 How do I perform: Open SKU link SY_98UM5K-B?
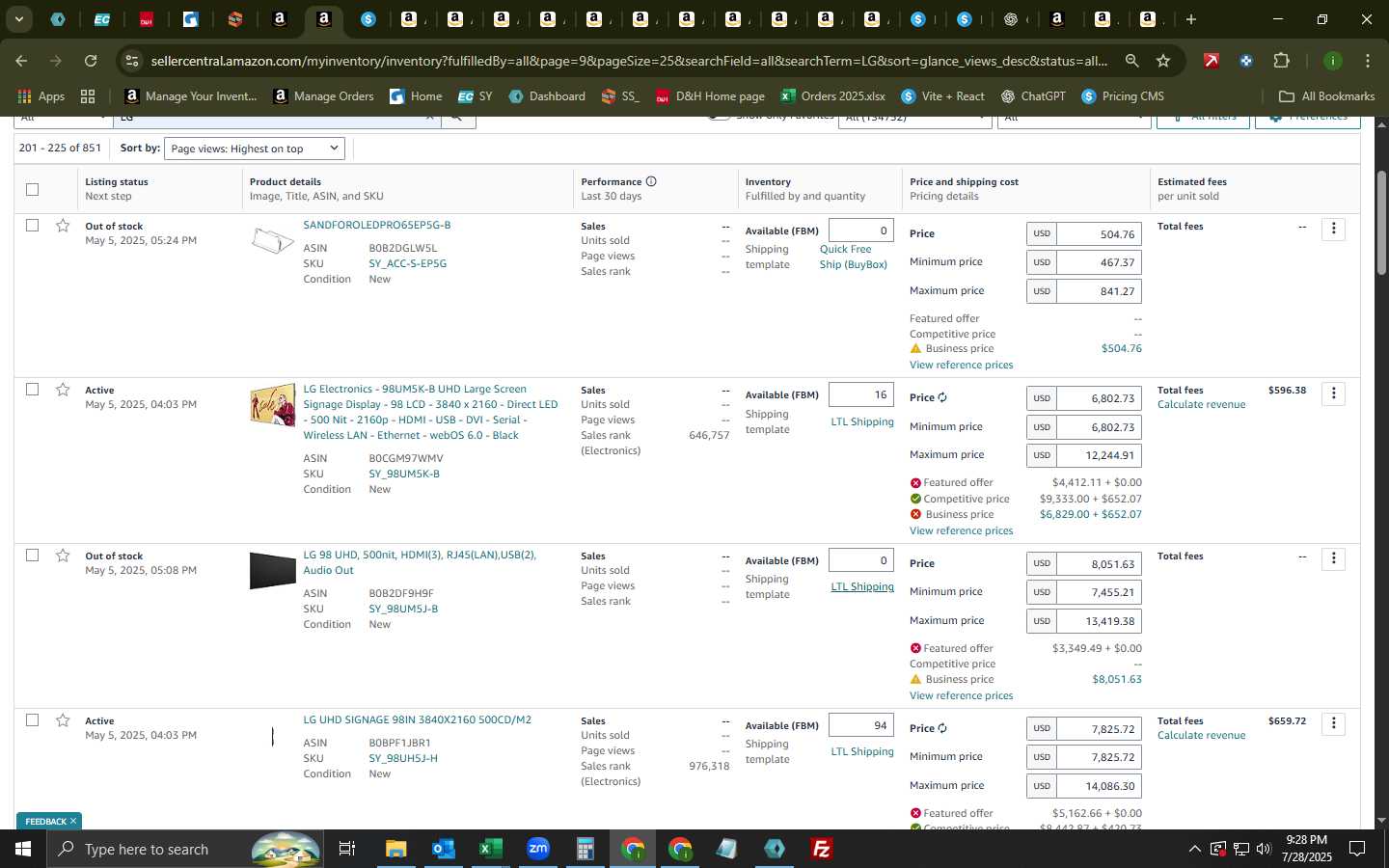click(404, 474)
